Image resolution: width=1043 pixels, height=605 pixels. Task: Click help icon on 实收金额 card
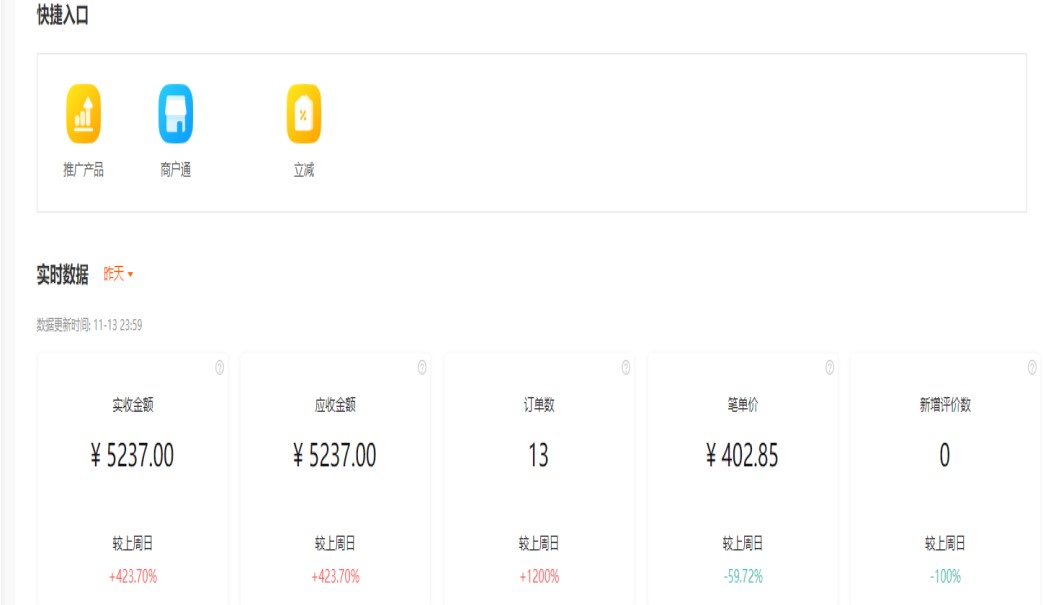coord(219,368)
